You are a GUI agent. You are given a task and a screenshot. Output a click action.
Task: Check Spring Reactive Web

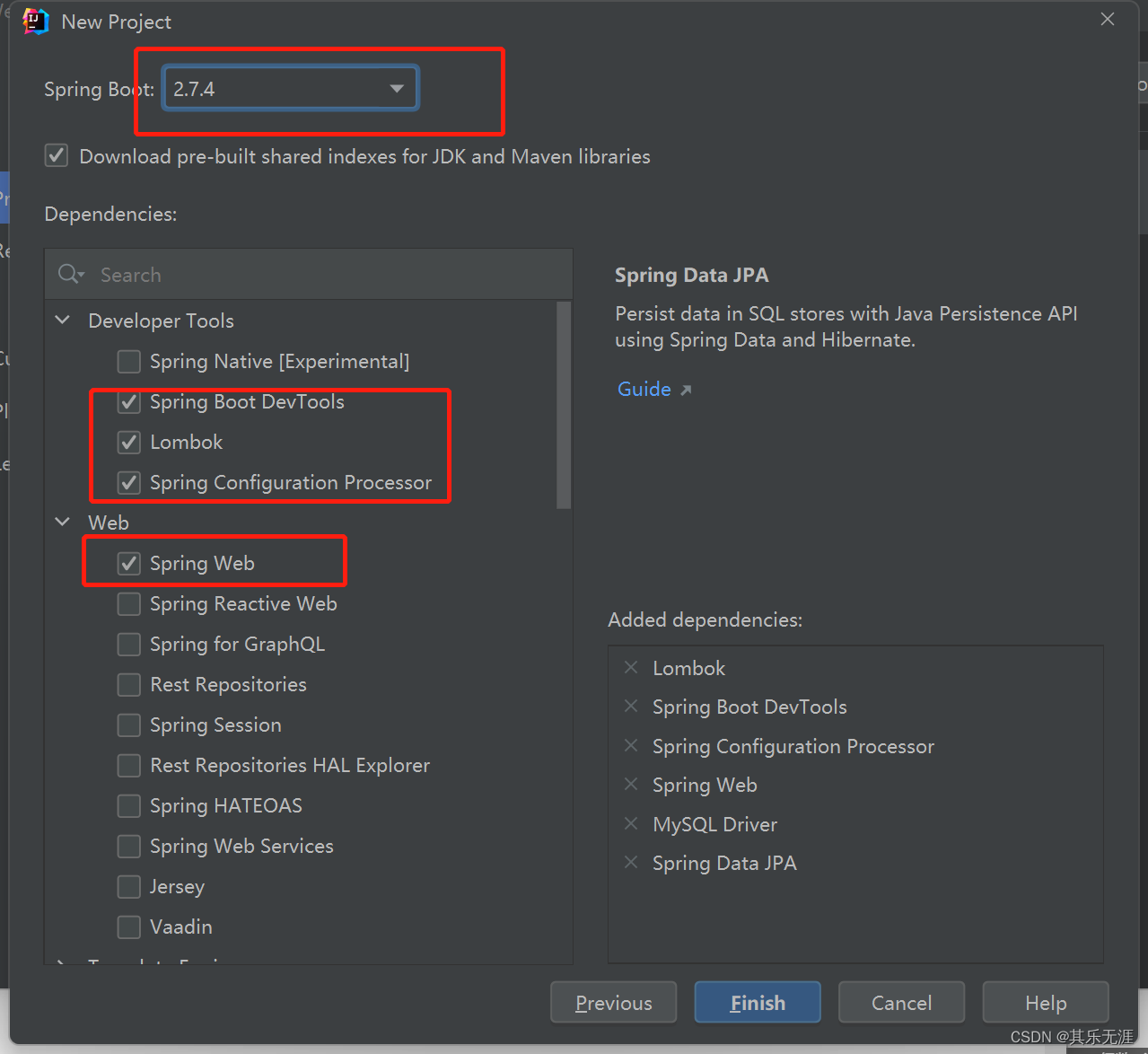tap(129, 603)
